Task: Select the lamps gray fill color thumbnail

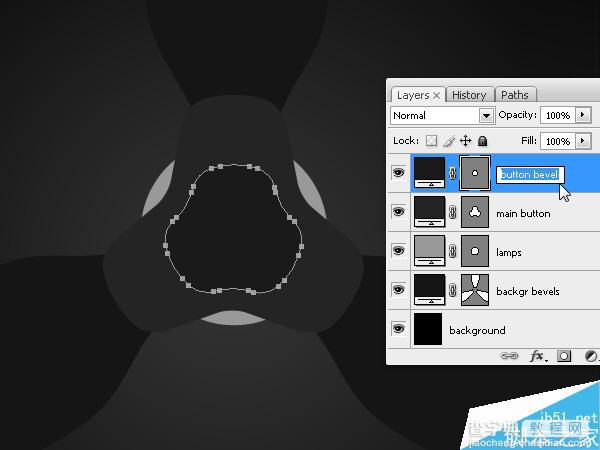Action: tap(429, 250)
